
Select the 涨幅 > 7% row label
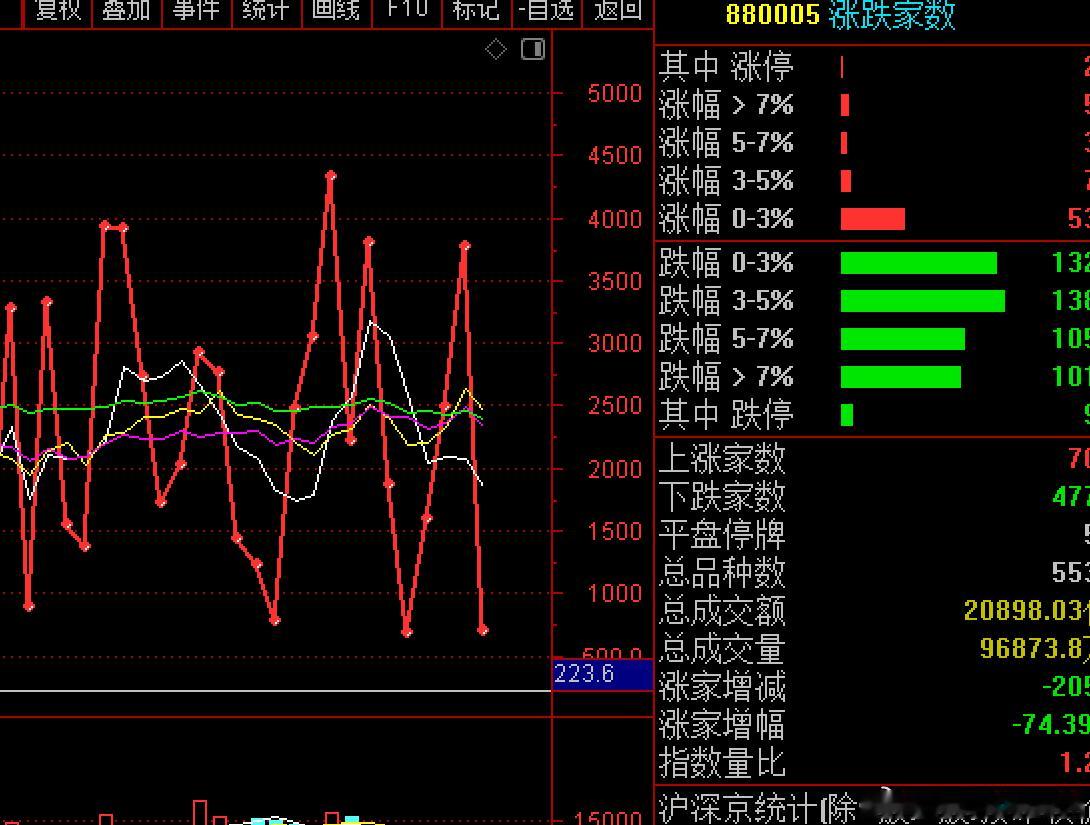(726, 104)
